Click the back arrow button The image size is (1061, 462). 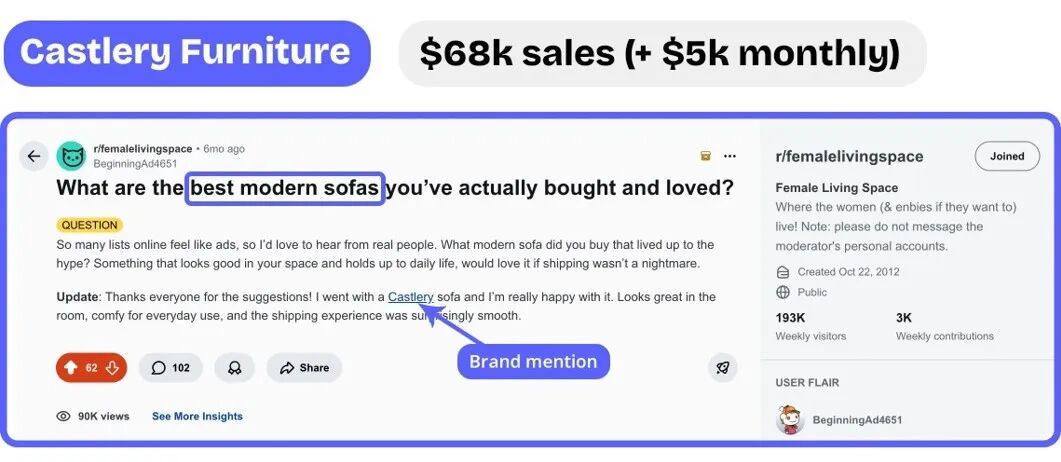34,156
